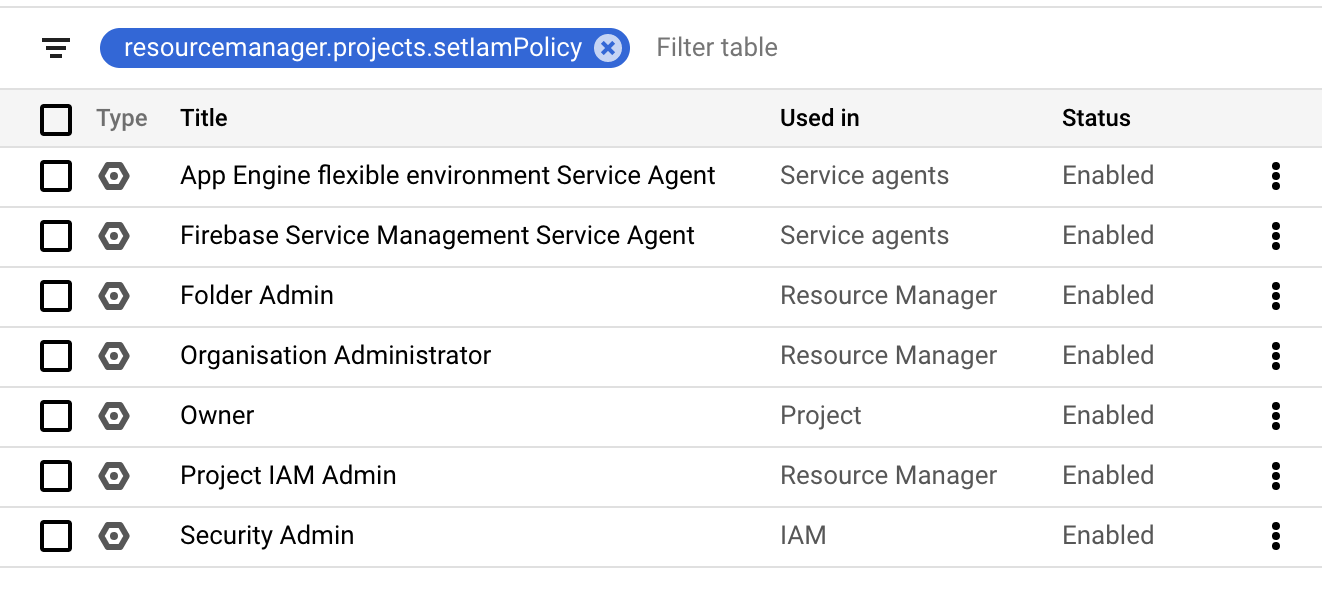Click role icon for App Engine Service Agent
Viewport: 1322px width, 592px height.
coord(114,177)
